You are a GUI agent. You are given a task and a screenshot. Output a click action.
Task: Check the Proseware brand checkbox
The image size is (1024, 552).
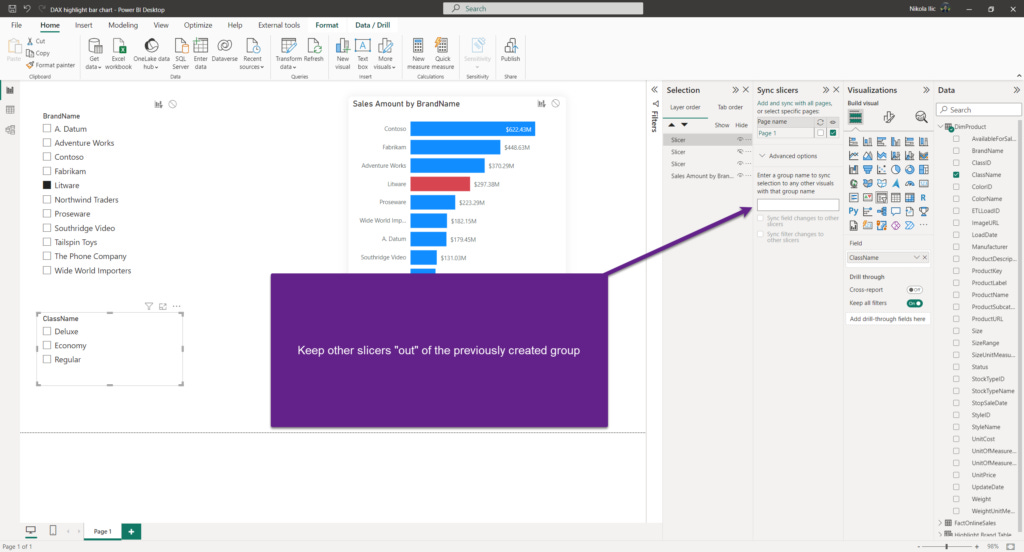click(x=46, y=214)
